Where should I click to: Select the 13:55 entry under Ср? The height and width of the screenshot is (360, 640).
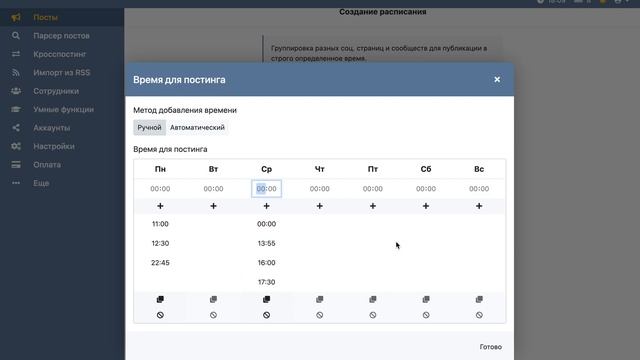[x=266, y=243]
